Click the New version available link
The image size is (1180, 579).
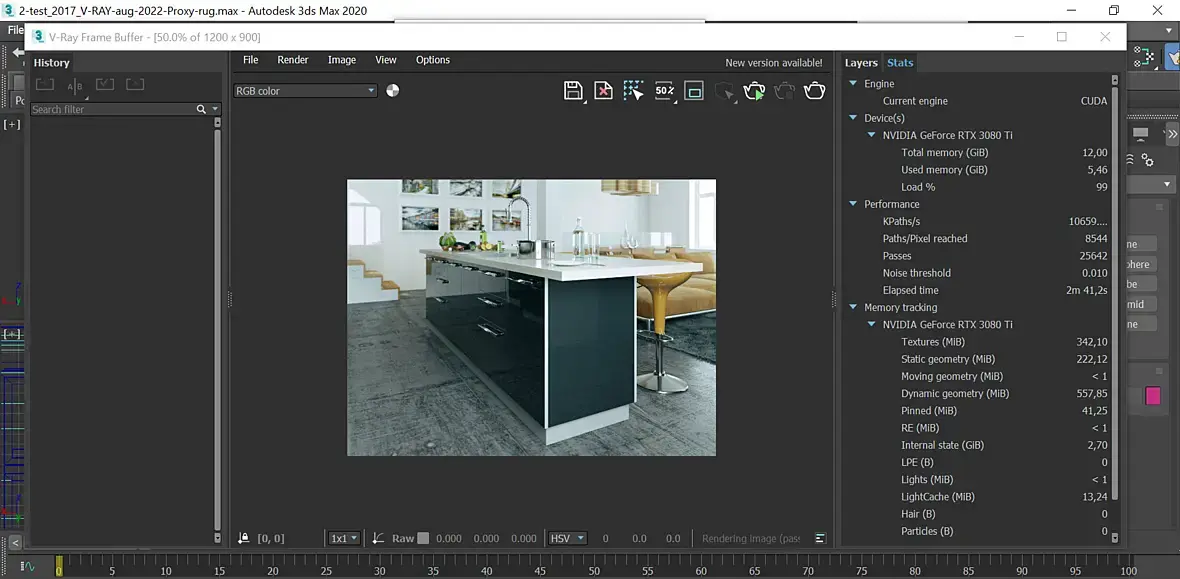tap(773, 63)
